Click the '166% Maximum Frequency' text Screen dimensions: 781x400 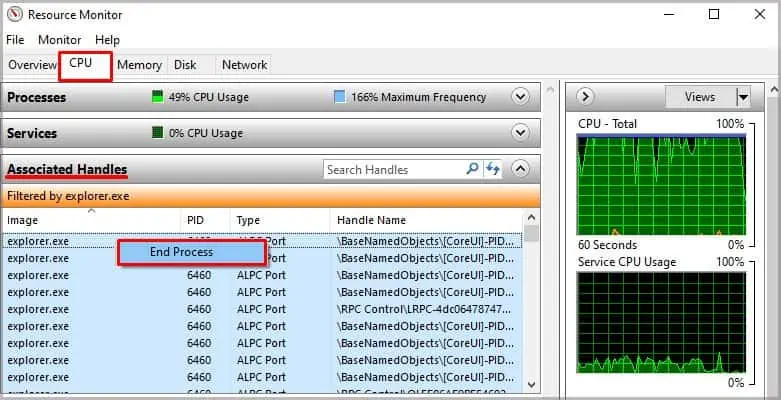418,97
